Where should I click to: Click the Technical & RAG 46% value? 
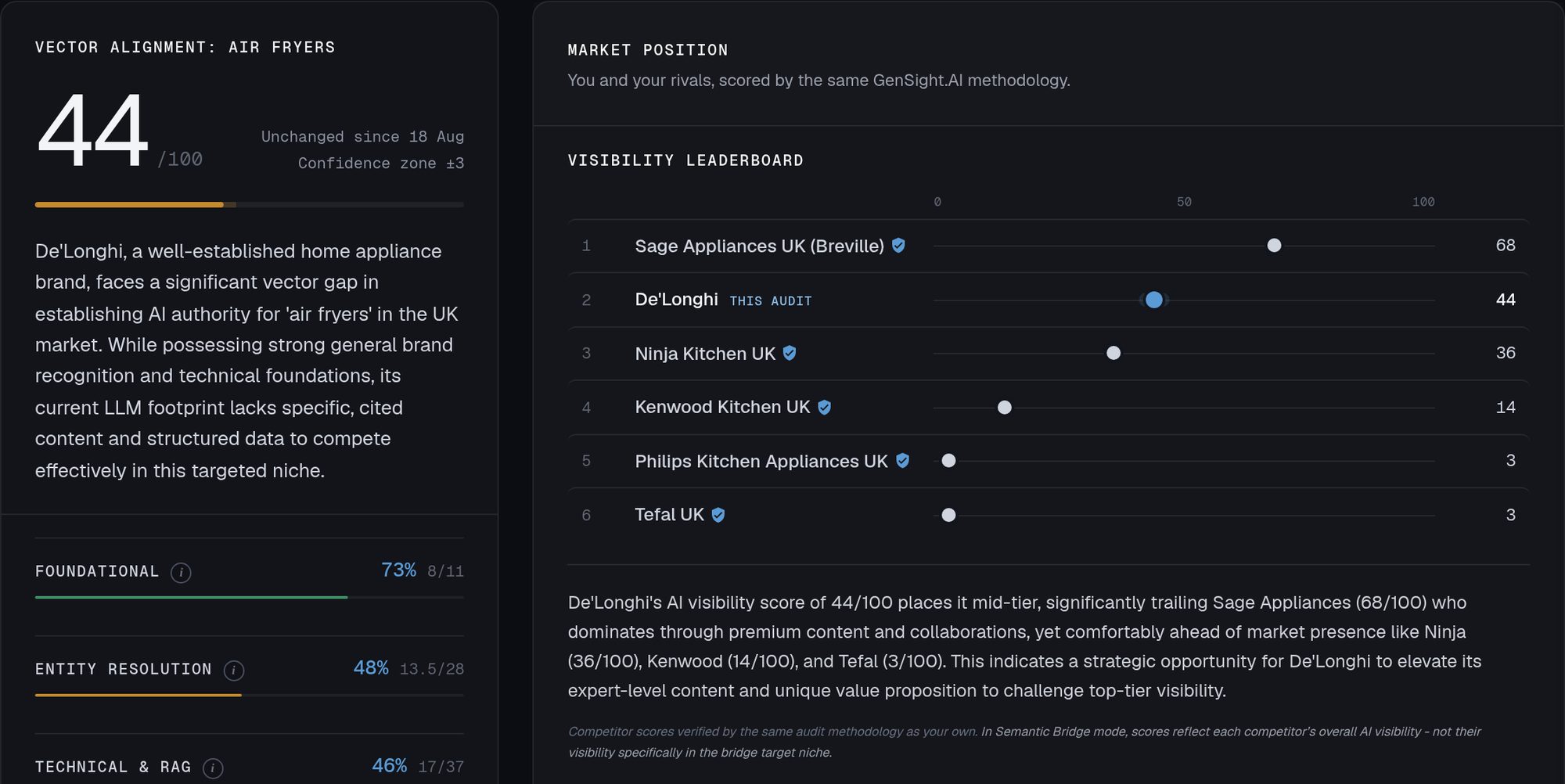389,766
